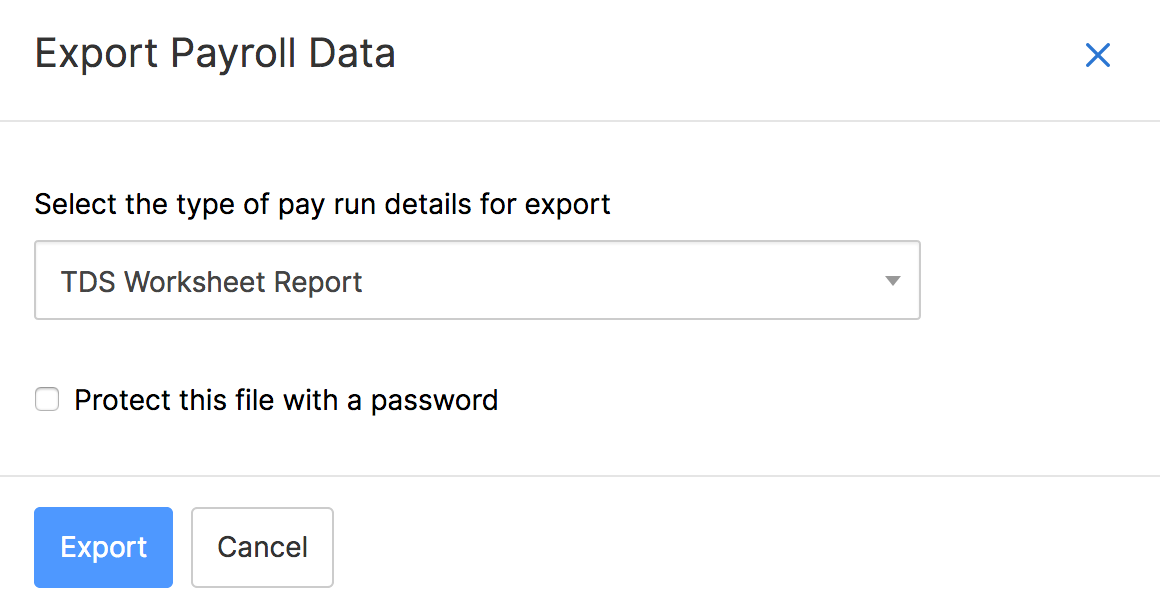Click the empty checkbox square
1160x604 pixels.
(47, 401)
